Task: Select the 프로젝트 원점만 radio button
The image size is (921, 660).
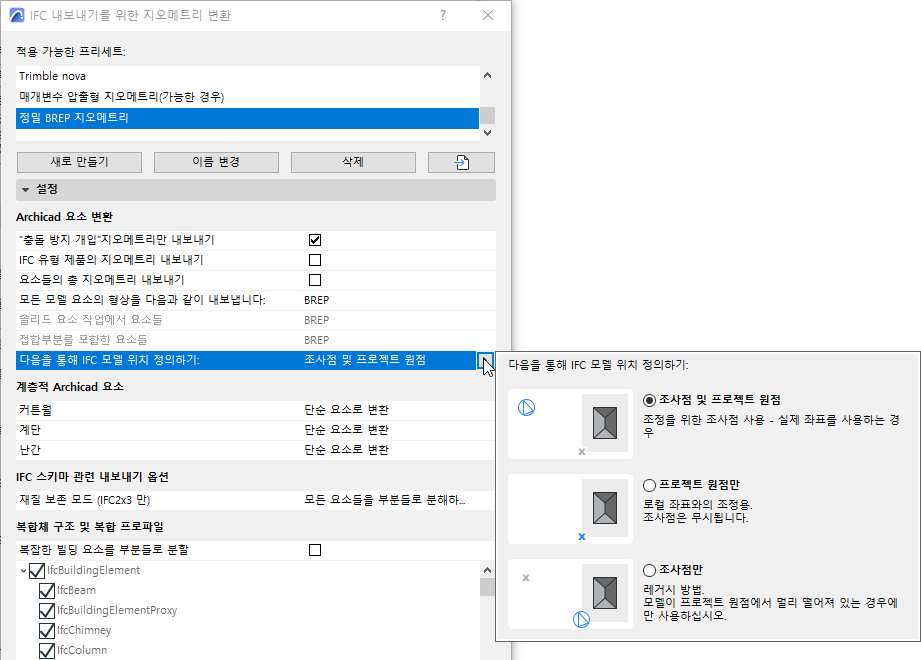Action: (649, 486)
